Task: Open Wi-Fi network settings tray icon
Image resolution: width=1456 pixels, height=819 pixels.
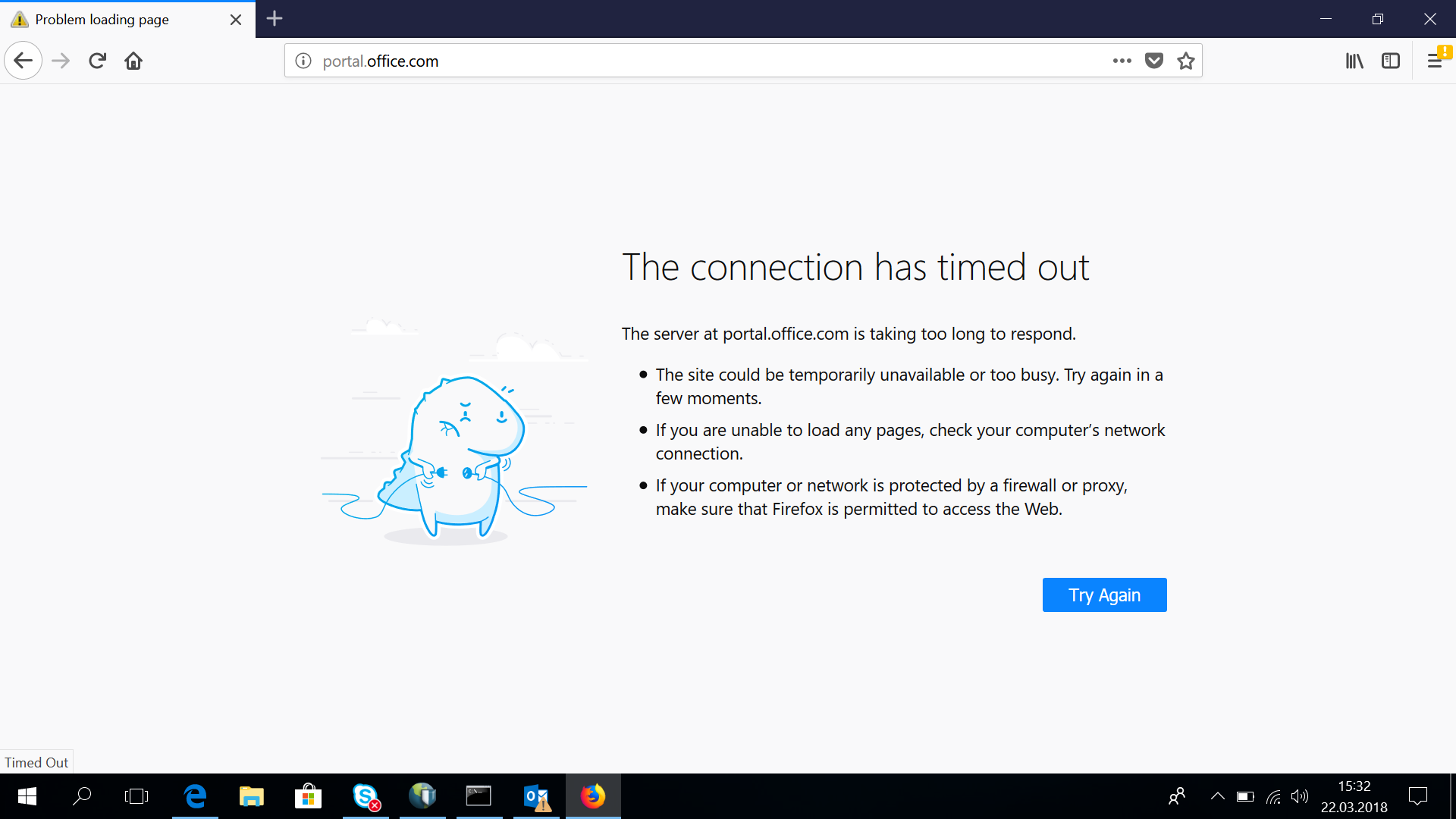Action: tap(1274, 796)
